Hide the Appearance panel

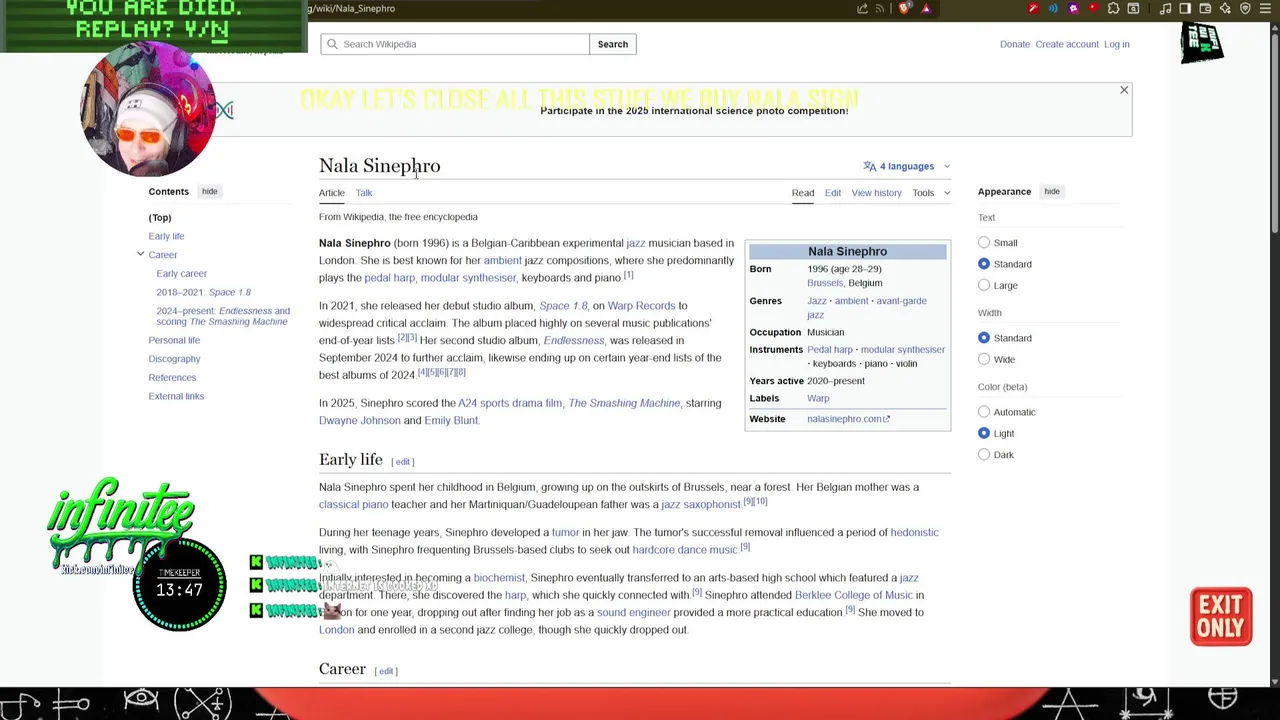(x=1052, y=191)
